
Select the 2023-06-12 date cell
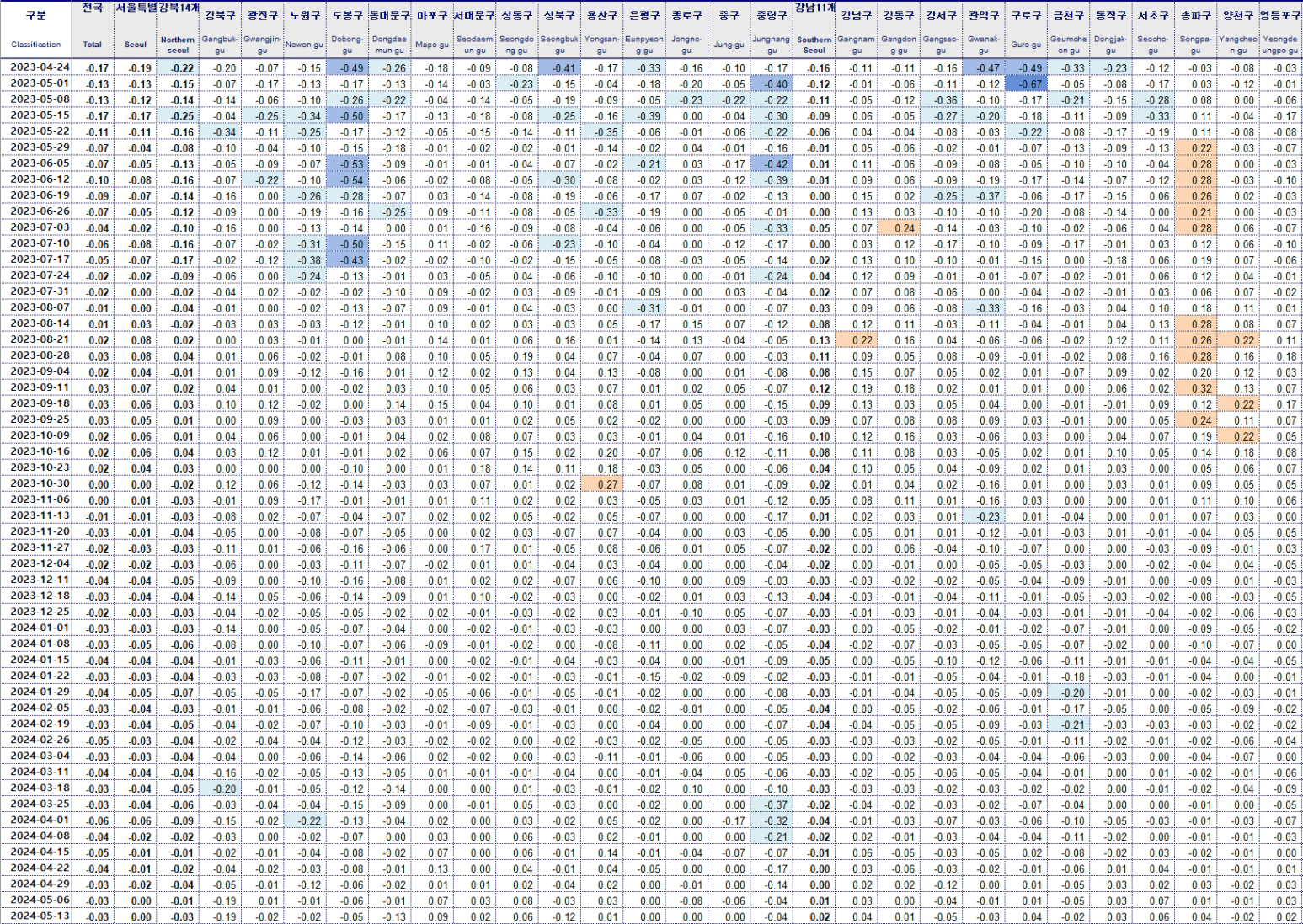click(x=40, y=179)
